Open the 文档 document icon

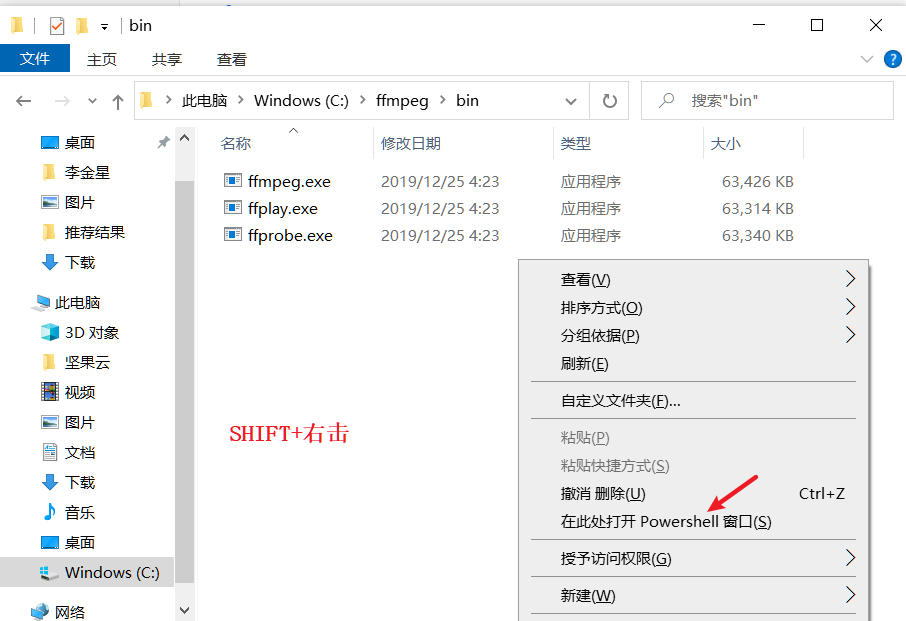tap(50, 452)
